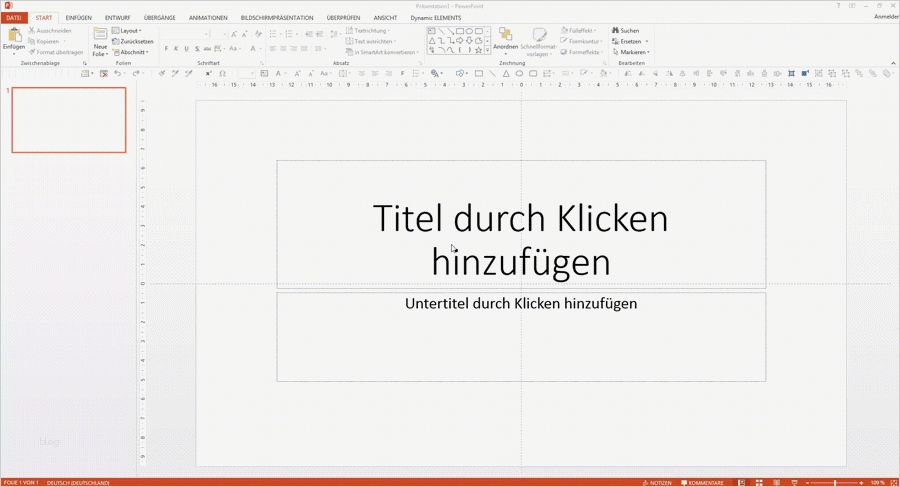900x487 pixels.
Task: Click the fit slide to window icon
Action: (893, 483)
